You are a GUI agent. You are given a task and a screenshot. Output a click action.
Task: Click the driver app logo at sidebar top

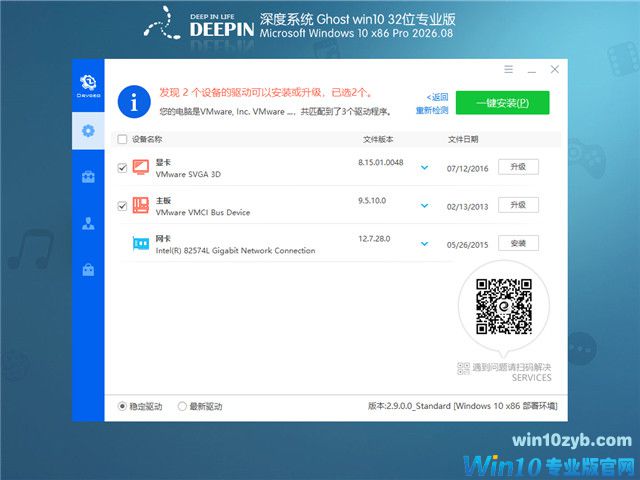point(88,86)
